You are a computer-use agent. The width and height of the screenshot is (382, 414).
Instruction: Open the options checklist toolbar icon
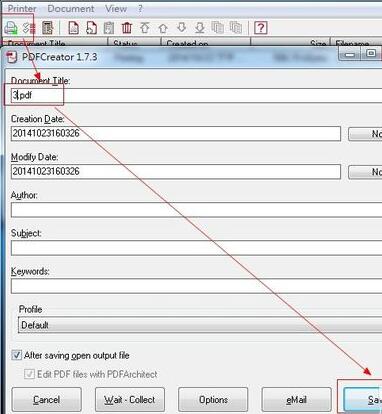pos(29,28)
